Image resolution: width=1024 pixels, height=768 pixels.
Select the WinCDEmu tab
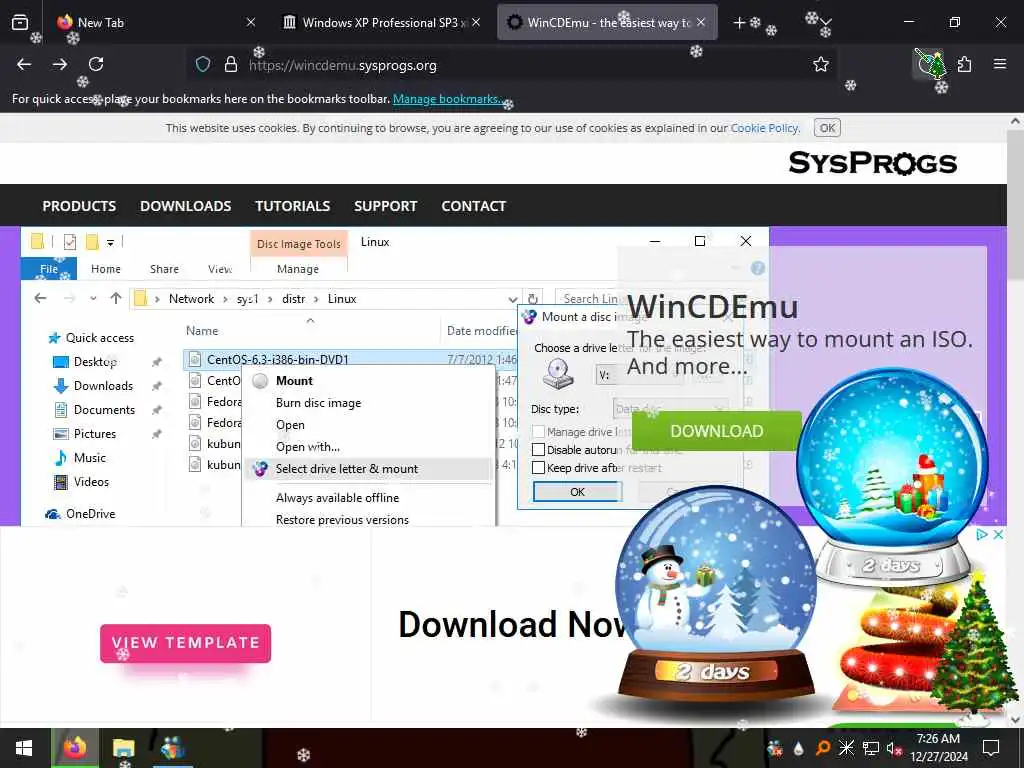click(x=607, y=22)
